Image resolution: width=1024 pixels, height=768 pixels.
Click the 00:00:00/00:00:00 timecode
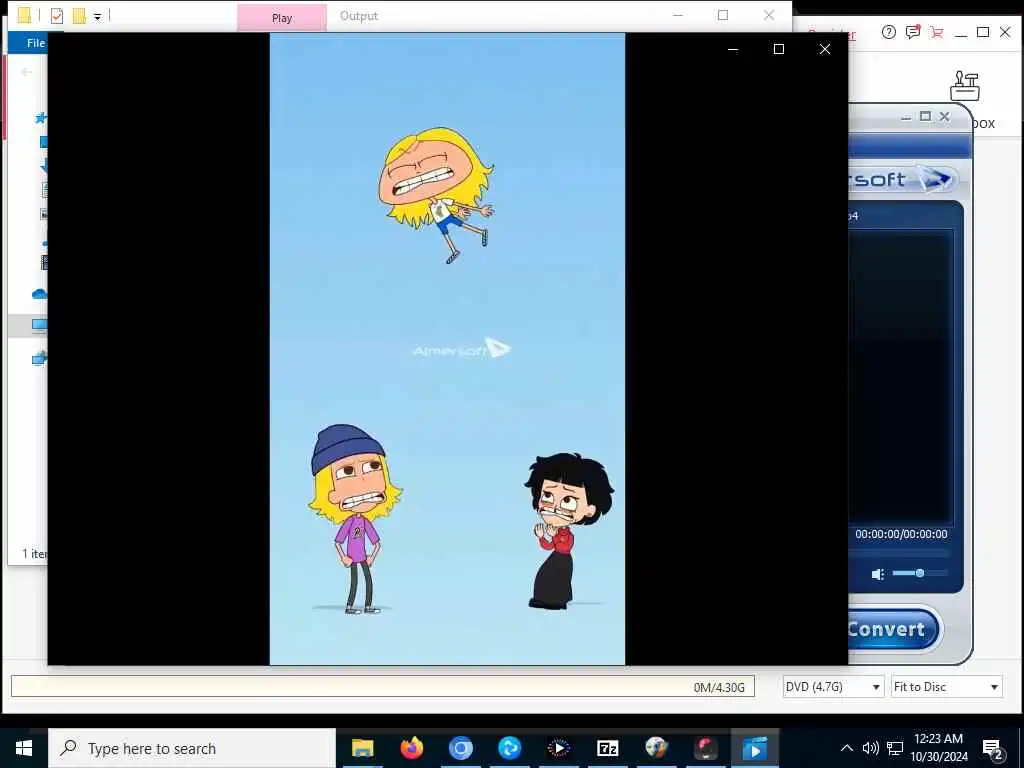point(901,534)
